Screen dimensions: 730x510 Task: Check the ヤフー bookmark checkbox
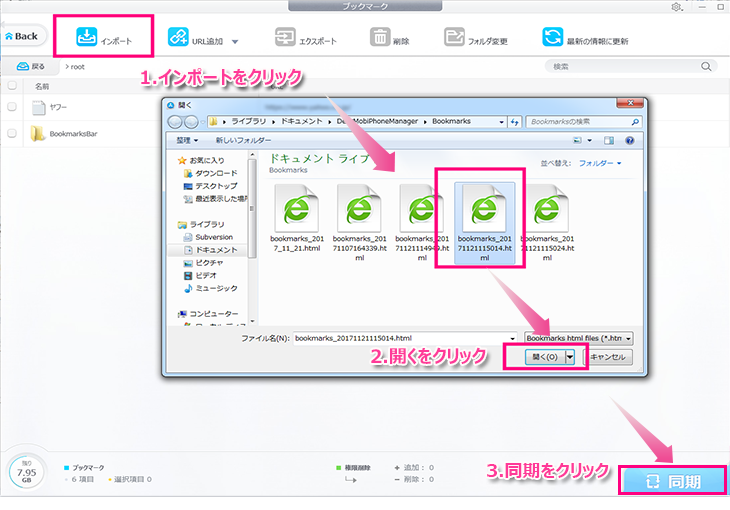click(x=12, y=106)
